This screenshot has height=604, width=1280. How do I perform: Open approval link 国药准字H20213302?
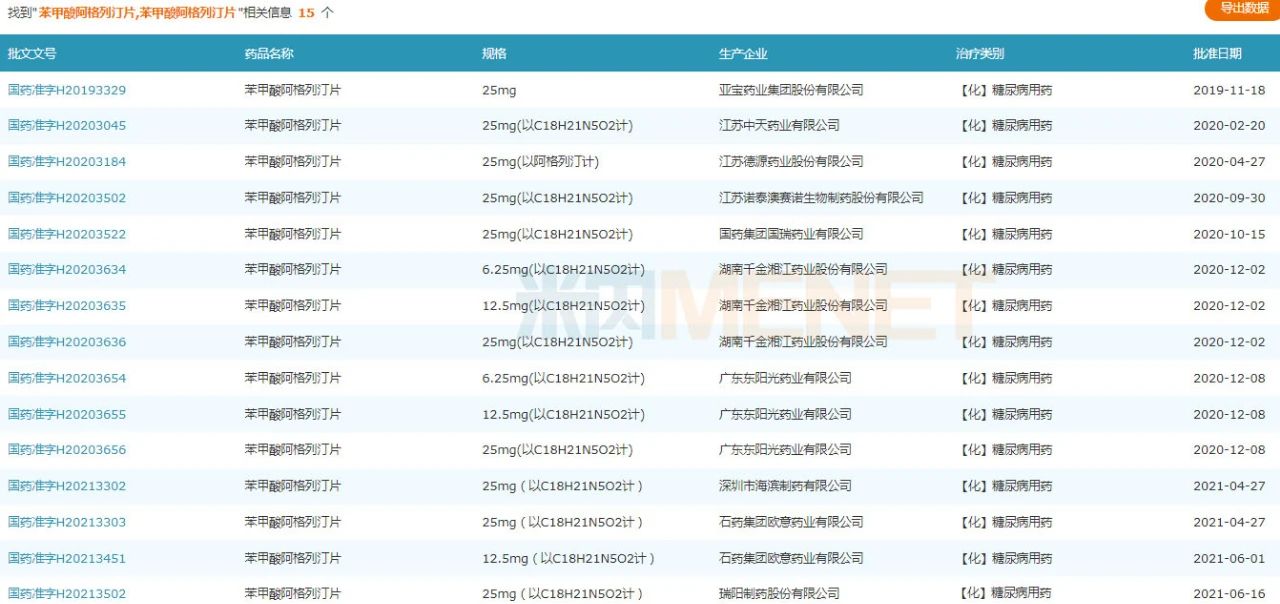pos(67,486)
